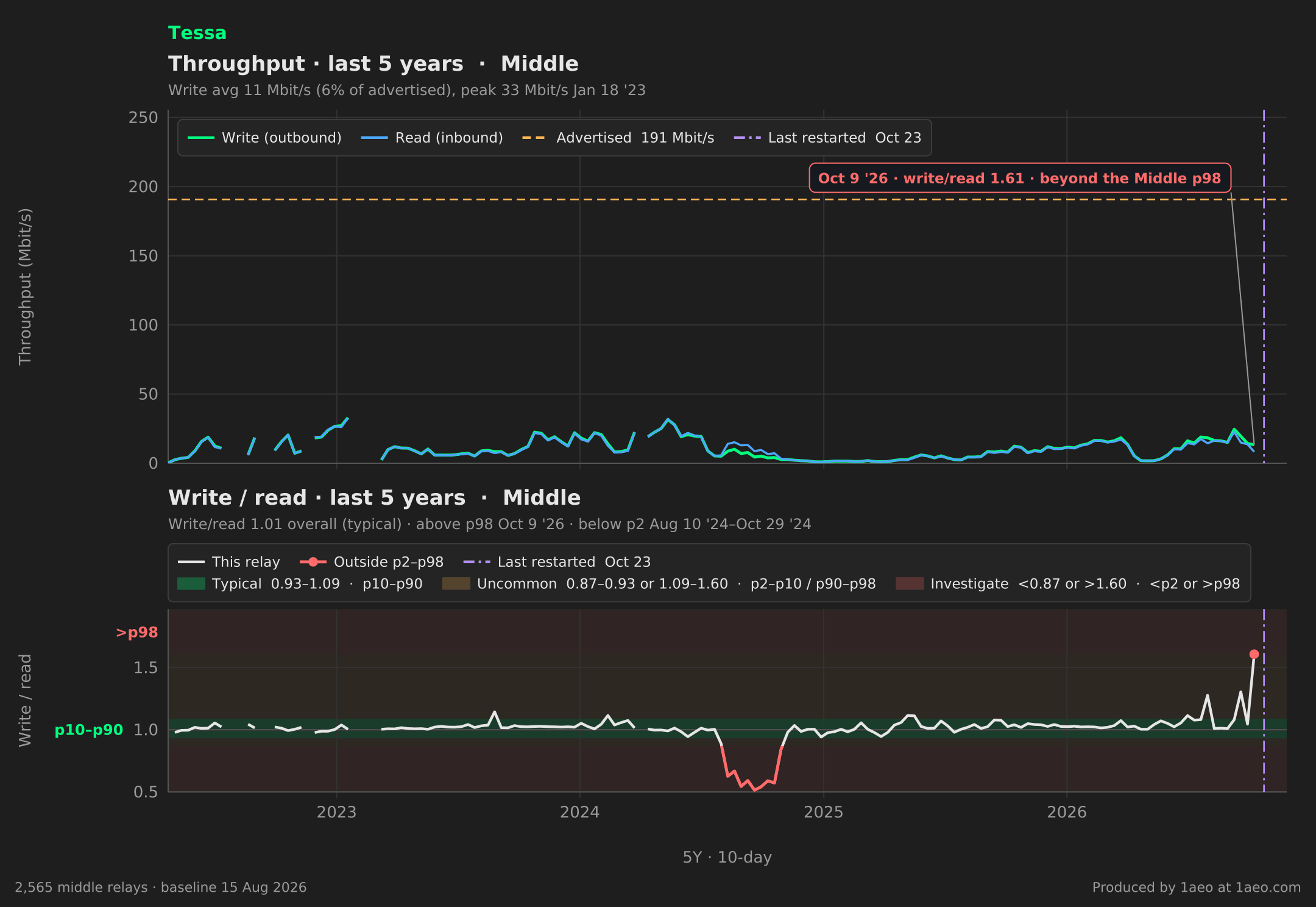Image resolution: width=1316 pixels, height=907 pixels.
Task: Click the 2026 x-axis label
Action: [1067, 812]
